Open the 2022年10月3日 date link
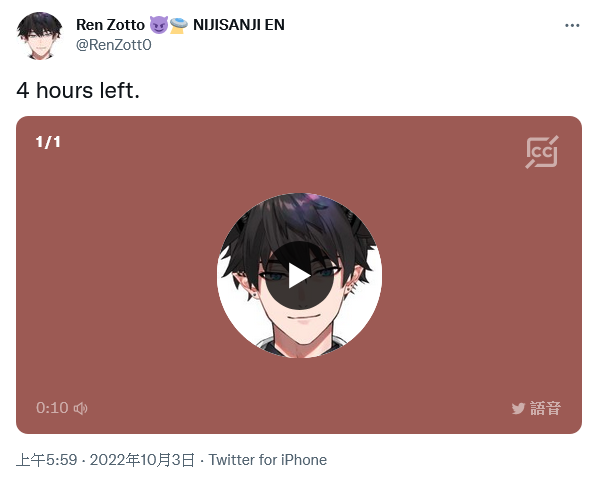Viewport: 598px width, 486px height. (142, 460)
